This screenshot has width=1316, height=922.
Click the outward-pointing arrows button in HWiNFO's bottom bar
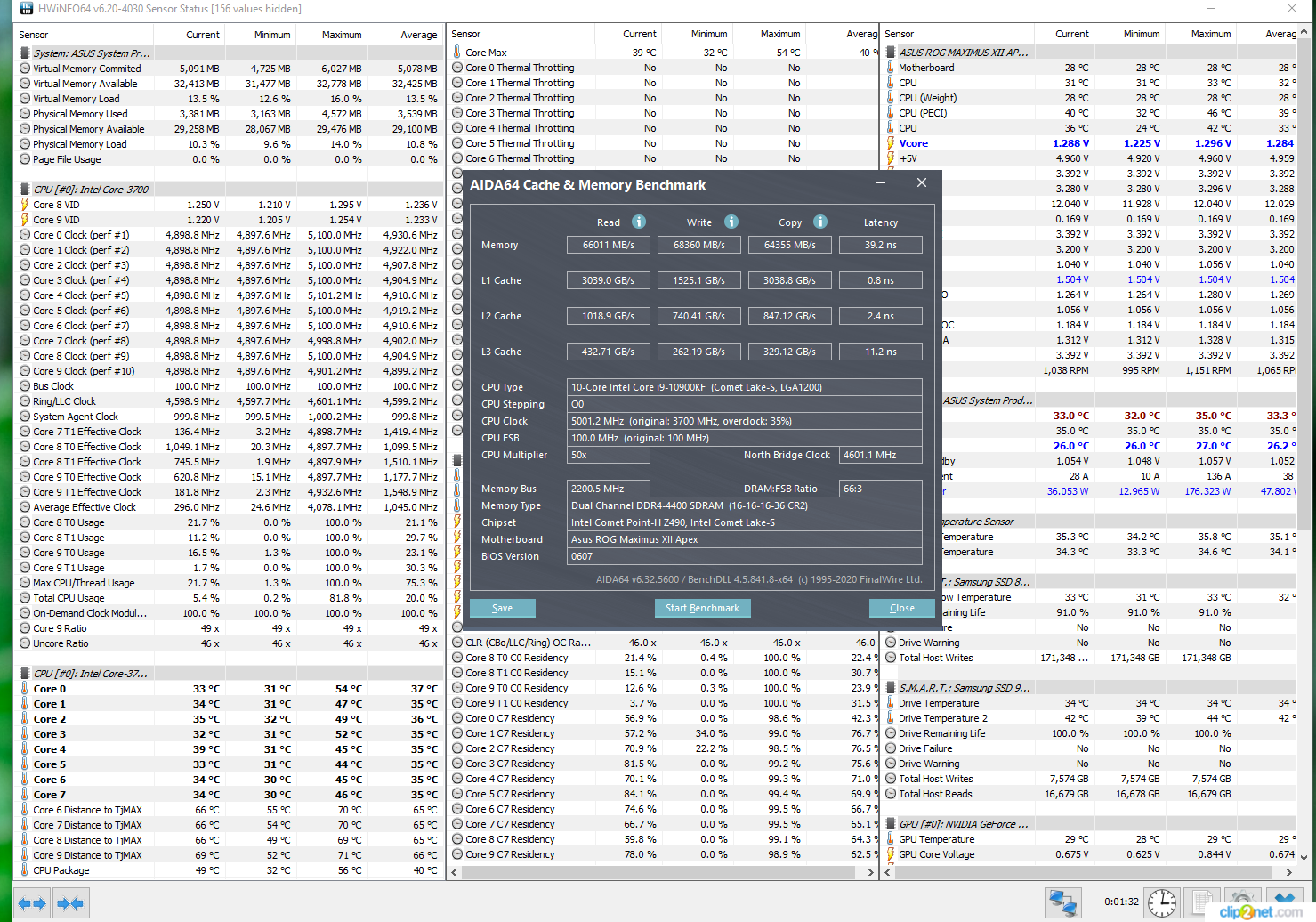pos(32,903)
